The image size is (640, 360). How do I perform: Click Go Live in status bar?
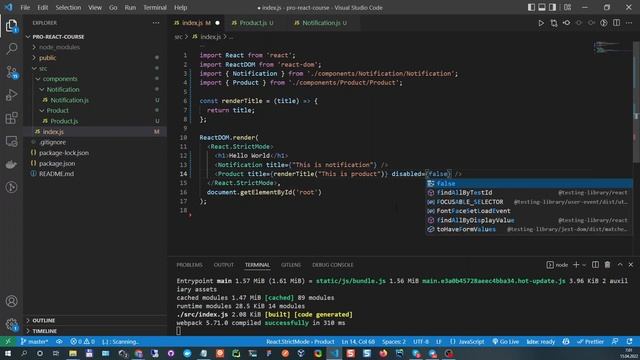[x=505, y=342]
